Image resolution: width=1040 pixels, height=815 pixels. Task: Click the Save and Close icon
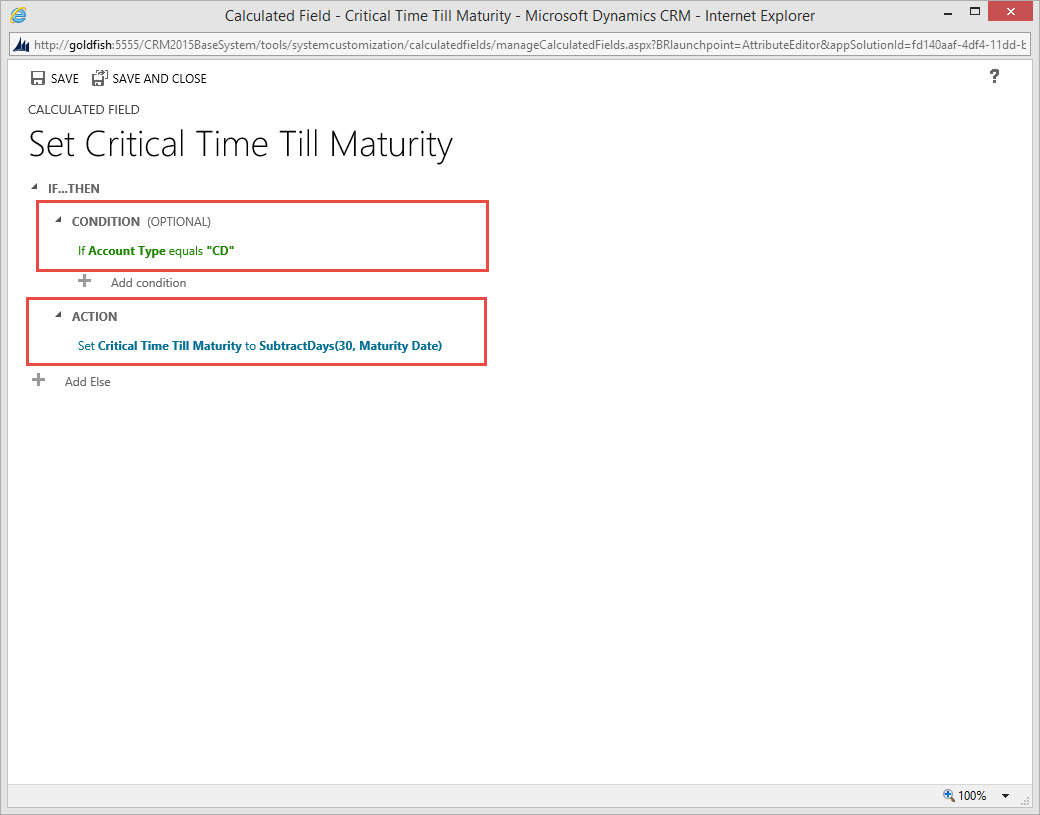click(99, 78)
